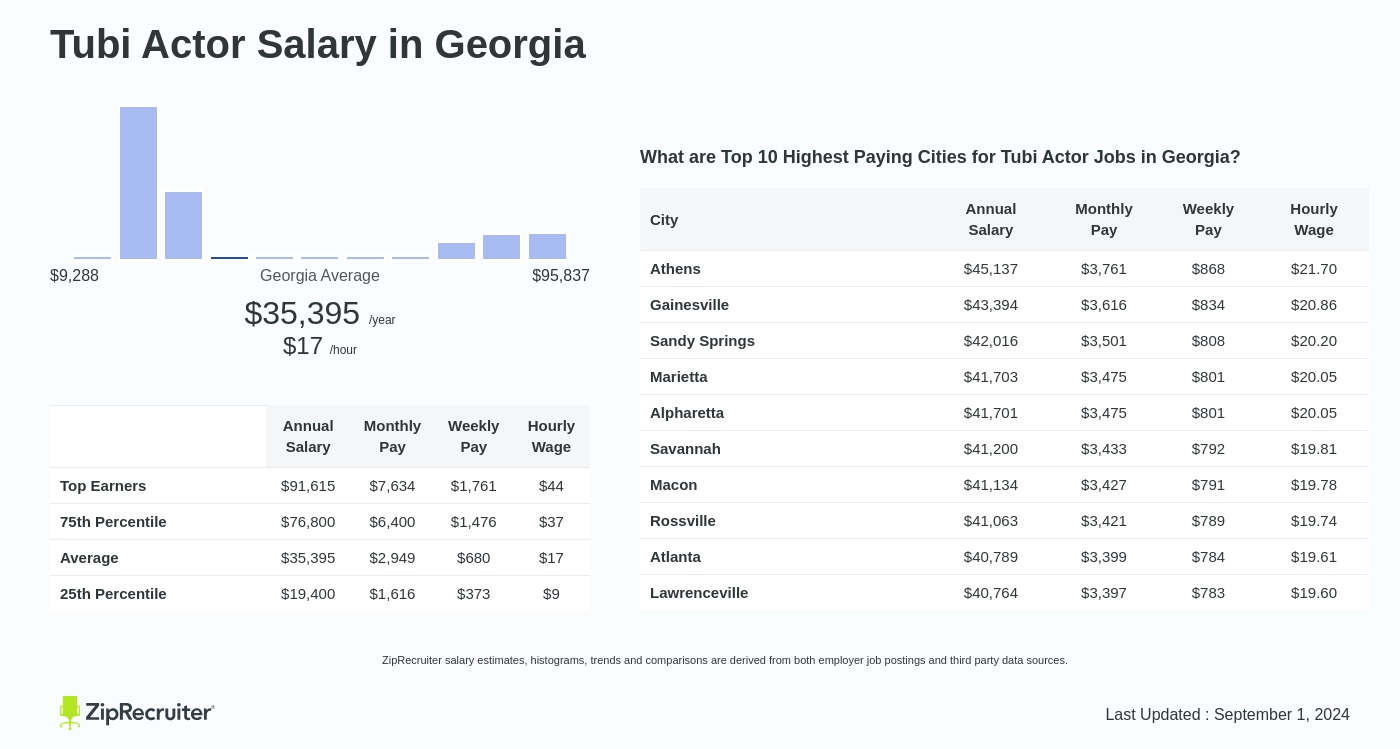
Task: Click the Top 10 Highest Paying Cities heading
Action: point(940,157)
